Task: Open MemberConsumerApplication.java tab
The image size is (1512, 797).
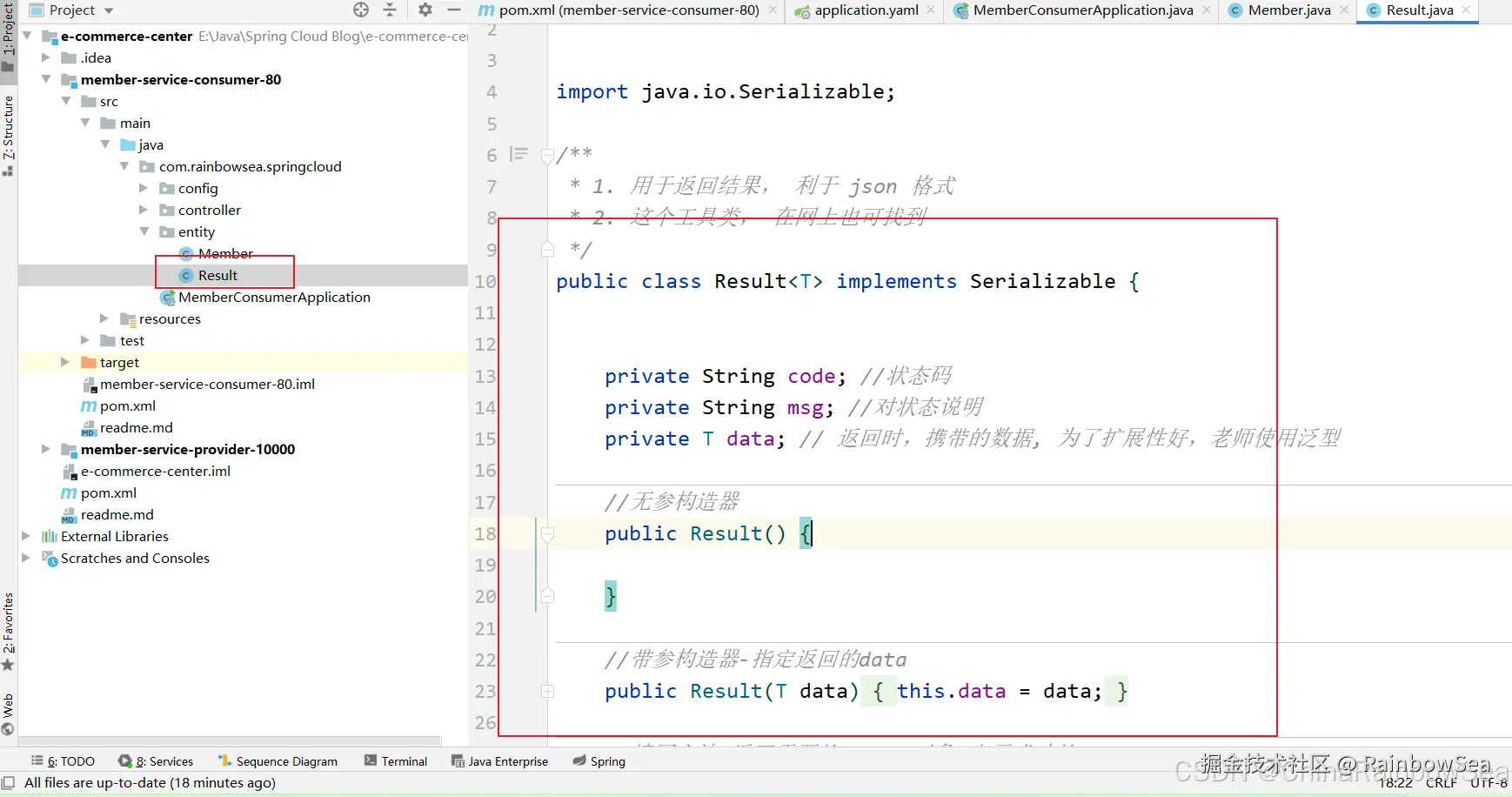Action: (x=1081, y=10)
